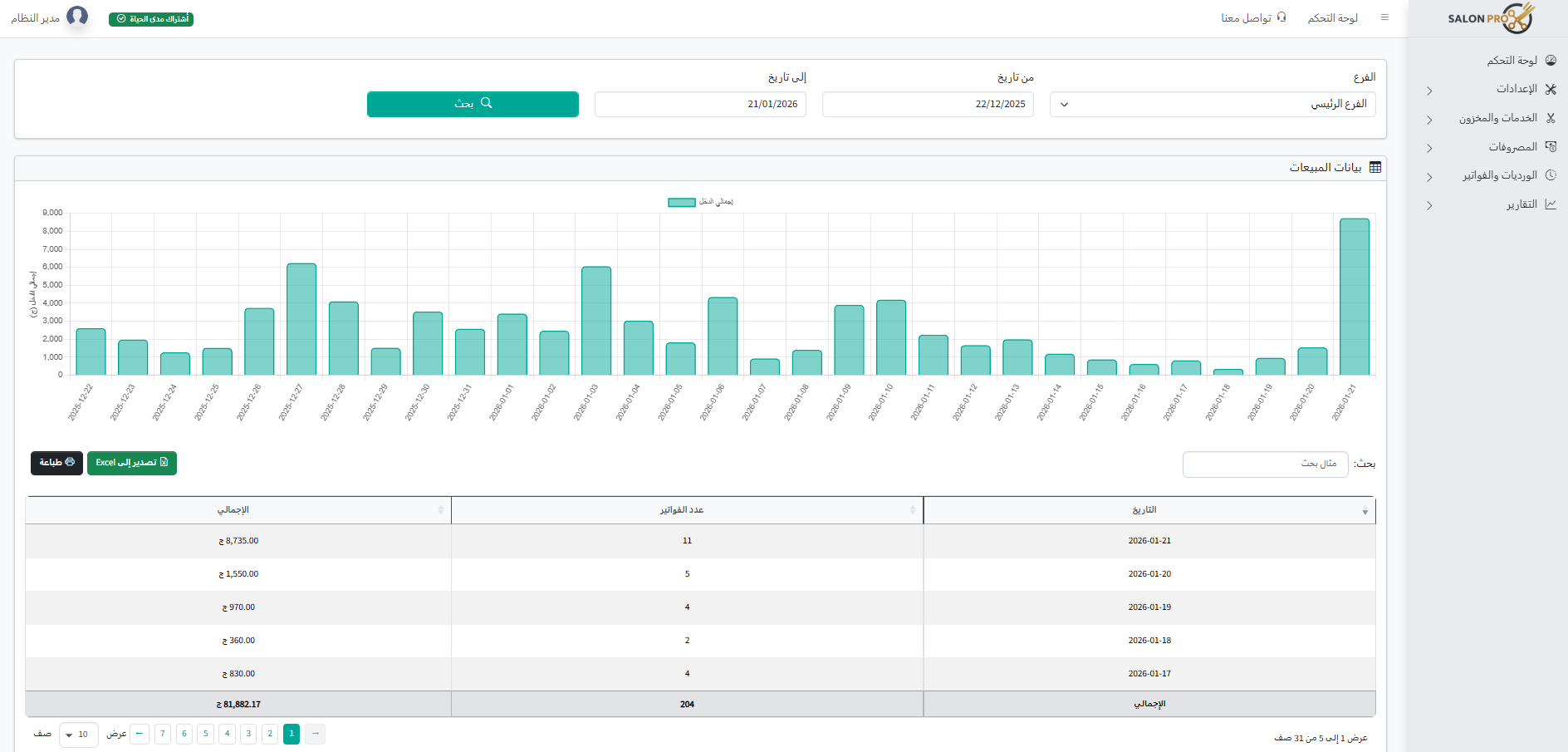Click the clock icon for الورديات والفواتير
1568x752 pixels.
click(x=1551, y=175)
